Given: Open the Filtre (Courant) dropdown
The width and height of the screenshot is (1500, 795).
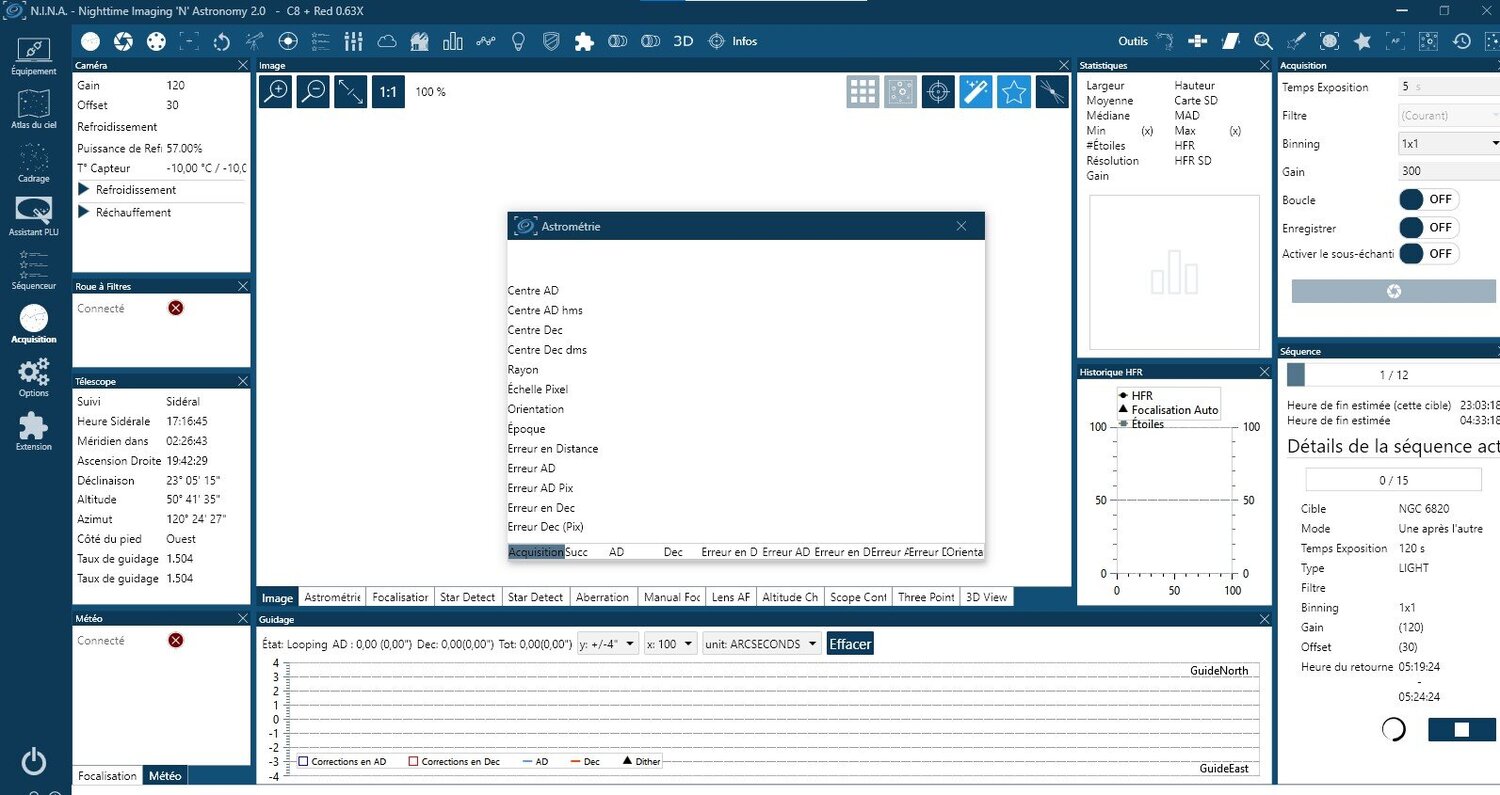Looking at the screenshot, I should coord(1449,115).
